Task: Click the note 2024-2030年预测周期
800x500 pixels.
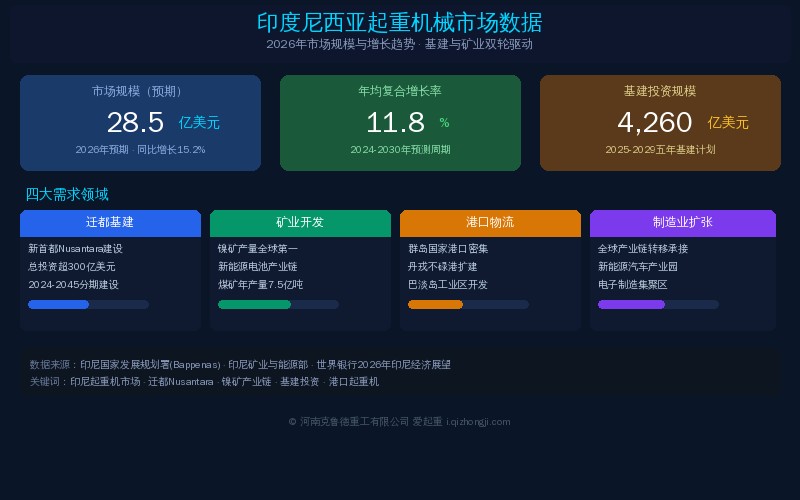Action: coord(400,149)
